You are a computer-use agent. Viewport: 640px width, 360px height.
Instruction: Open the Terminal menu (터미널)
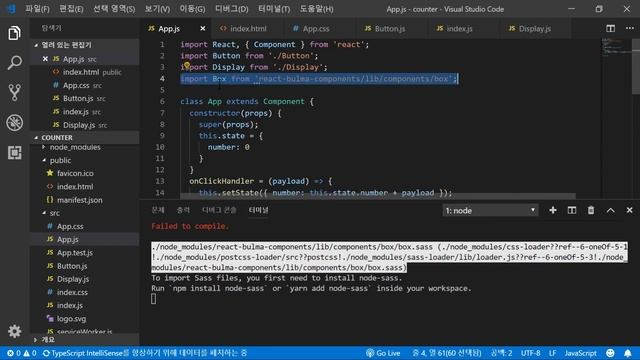[274, 9]
